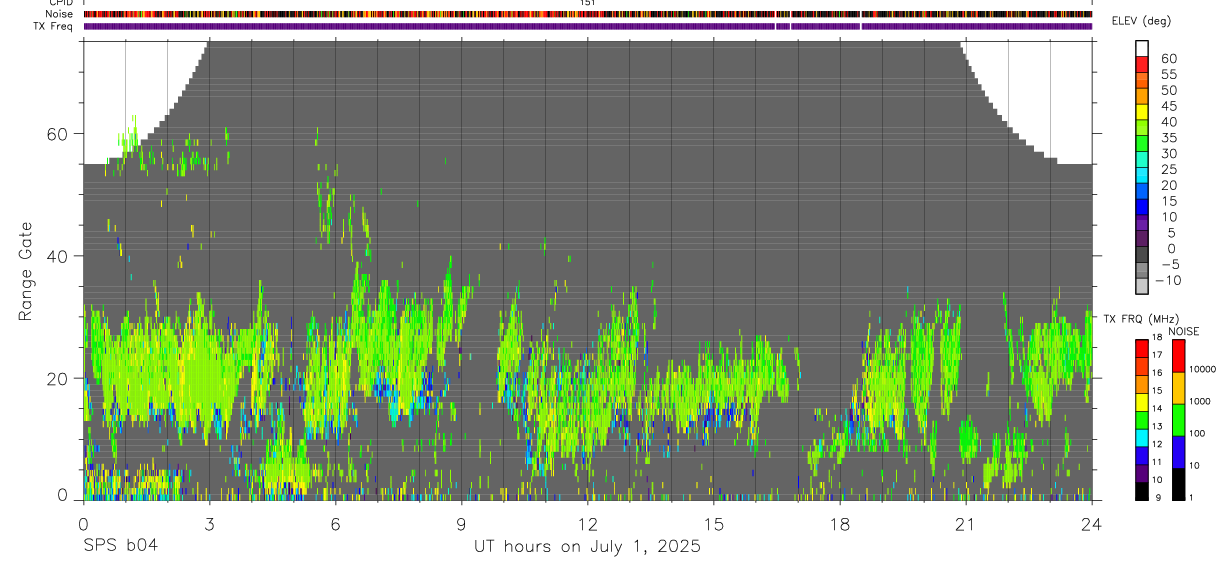Click the 'ELEV (deg)' colorbar title
The width and height of the screenshot is (1228, 567).
pyautogui.click(x=1141, y=21)
